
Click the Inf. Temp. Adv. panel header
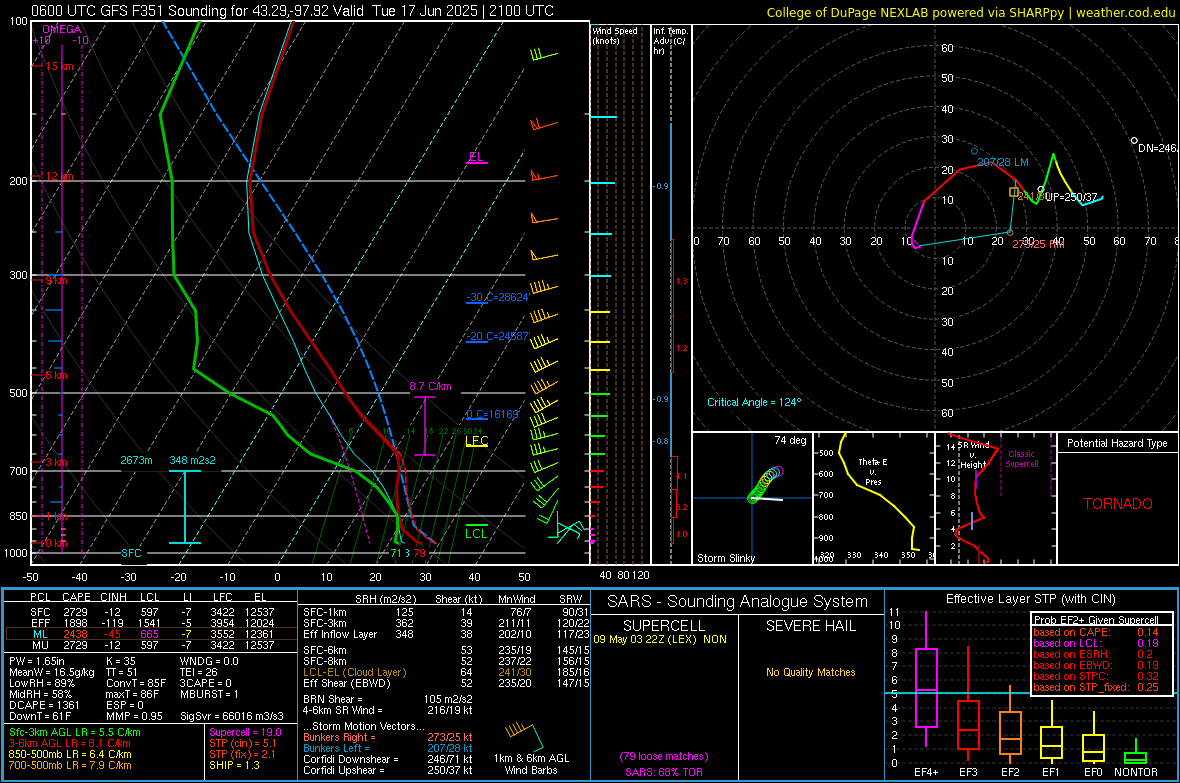[x=670, y=41]
